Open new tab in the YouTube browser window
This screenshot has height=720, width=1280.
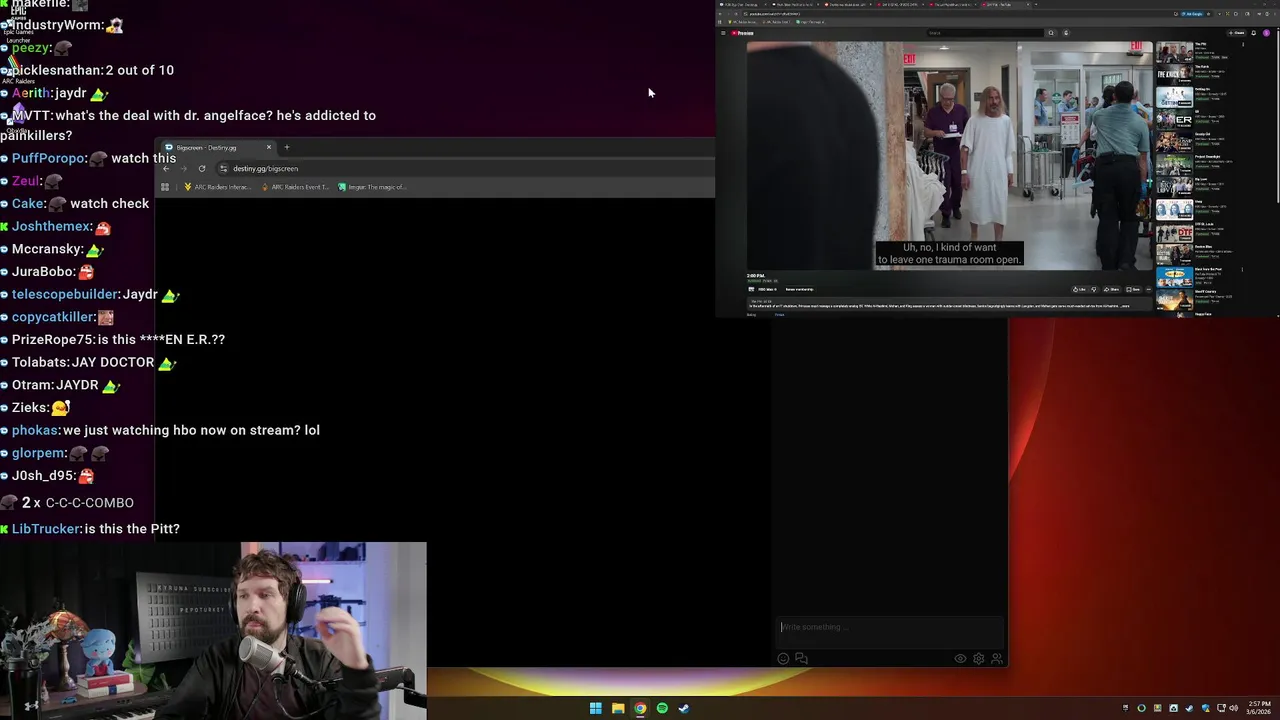pos(1036,4)
